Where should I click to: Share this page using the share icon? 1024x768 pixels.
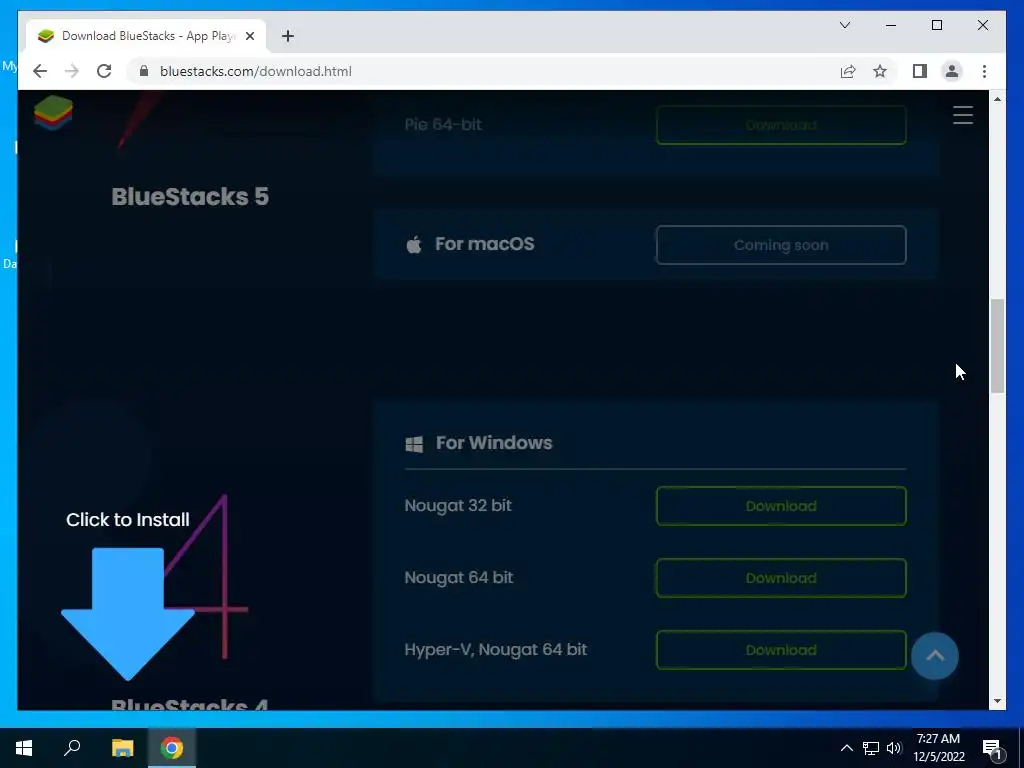[848, 71]
